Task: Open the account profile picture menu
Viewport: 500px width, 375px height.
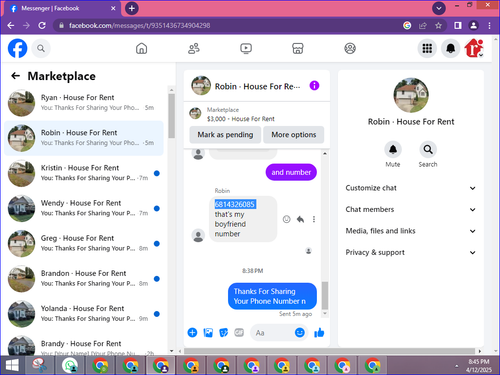Action: [474, 49]
